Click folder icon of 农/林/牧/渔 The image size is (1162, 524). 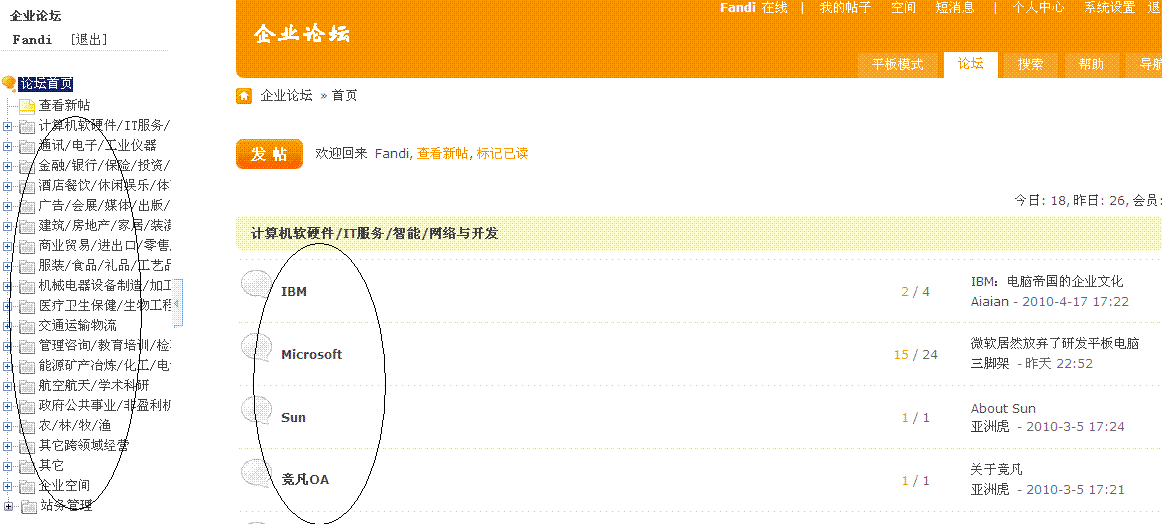pyautogui.click(x=27, y=426)
